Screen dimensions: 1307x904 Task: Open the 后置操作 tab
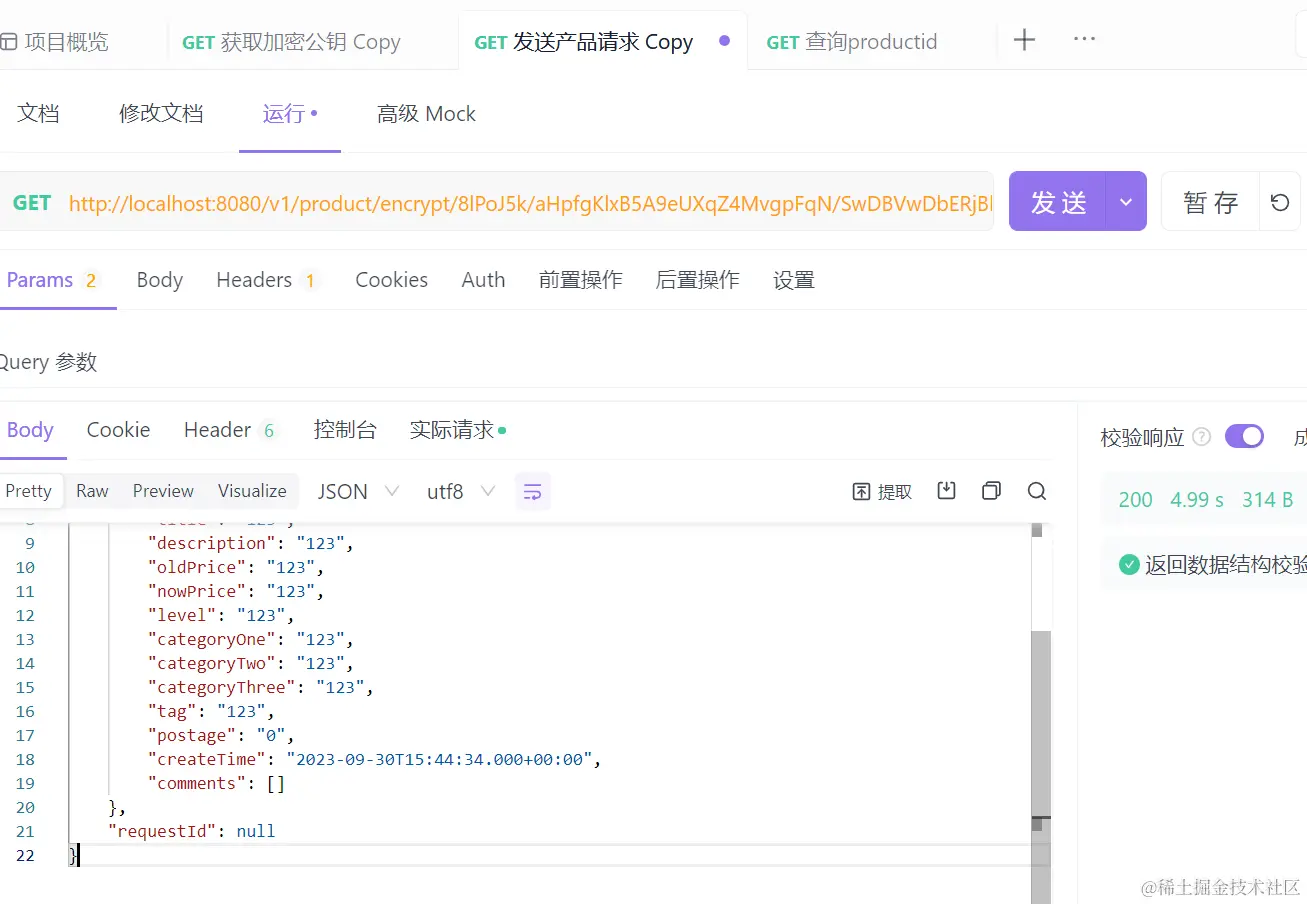(x=697, y=280)
